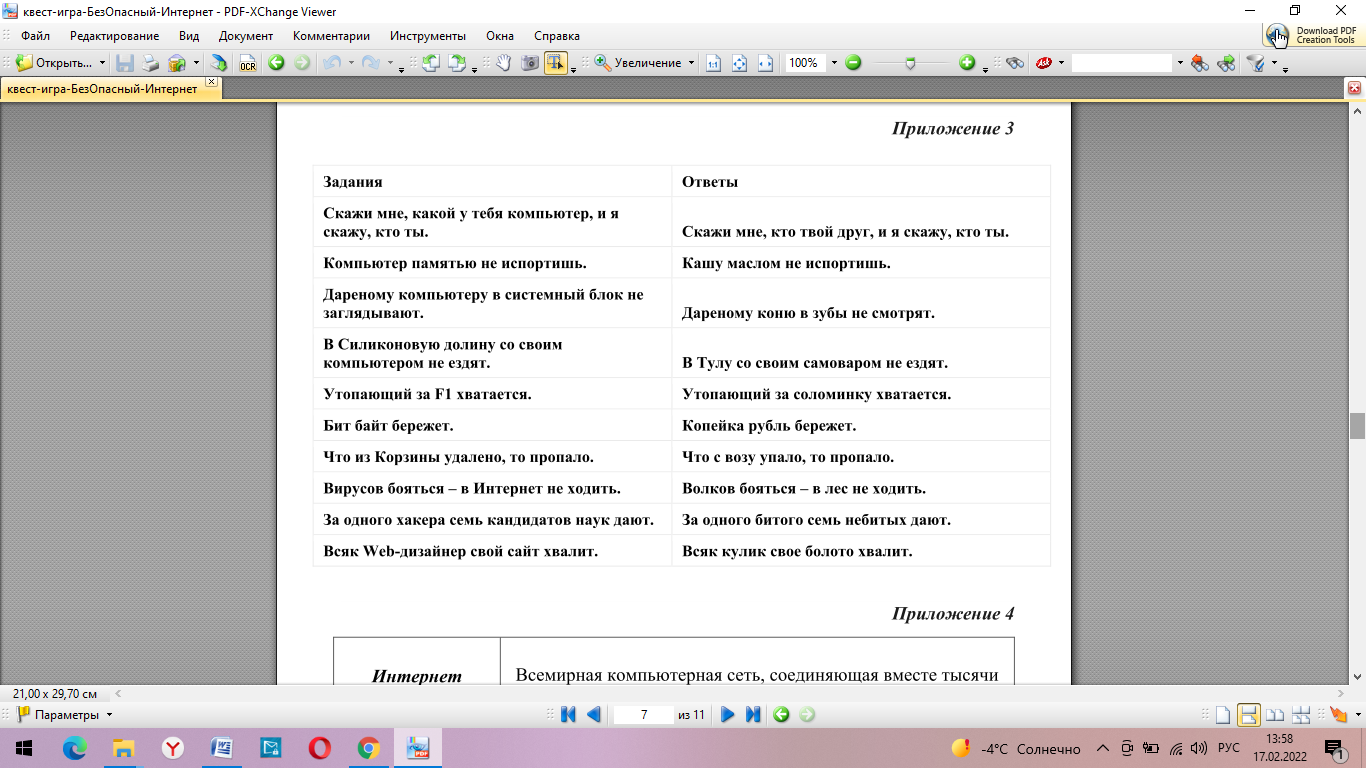The height and width of the screenshot is (768, 1366).
Task: Click Download PDF Creation Tools button
Action: click(x=1310, y=35)
